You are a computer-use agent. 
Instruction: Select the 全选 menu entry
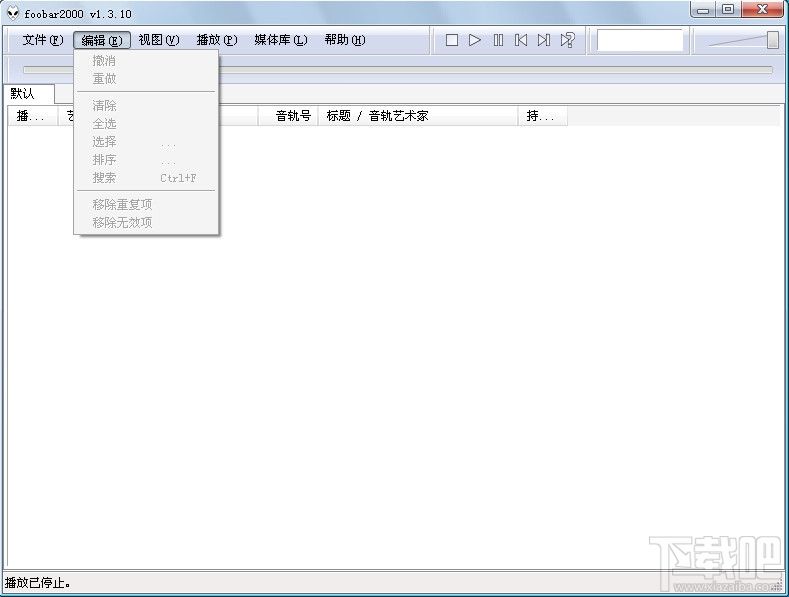tap(146, 124)
